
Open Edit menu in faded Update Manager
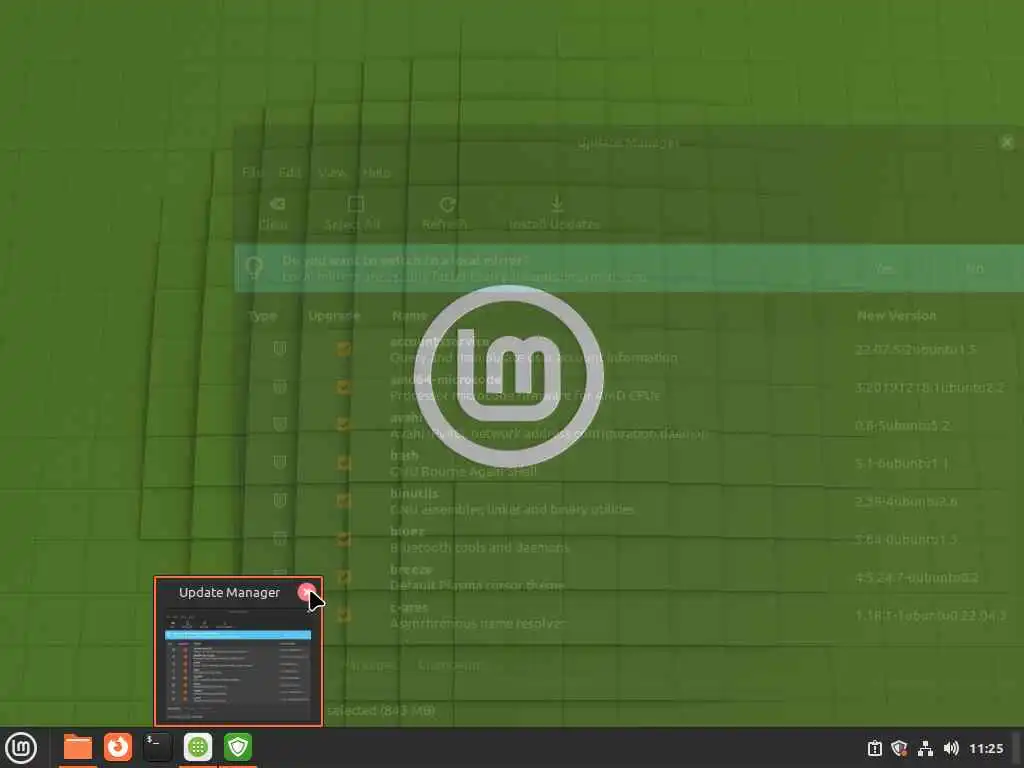point(289,173)
